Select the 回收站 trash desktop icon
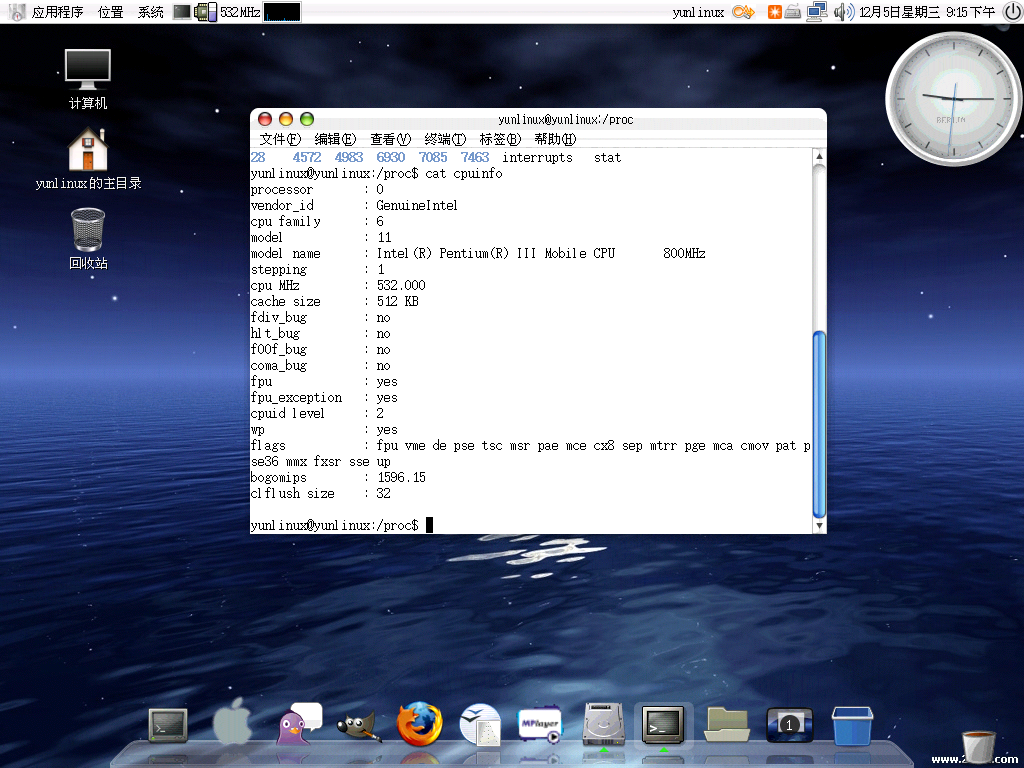This screenshot has width=1024, height=768. click(x=88, y=239)
